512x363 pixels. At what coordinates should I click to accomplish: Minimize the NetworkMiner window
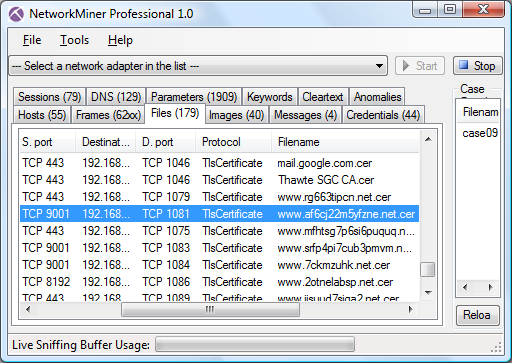point(425,9)
